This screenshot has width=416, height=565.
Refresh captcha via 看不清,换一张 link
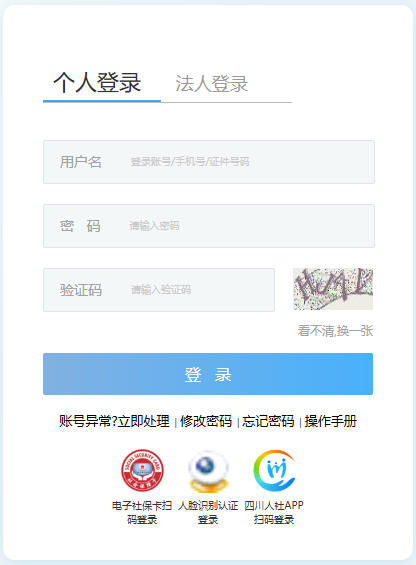[x=335, y=330]
